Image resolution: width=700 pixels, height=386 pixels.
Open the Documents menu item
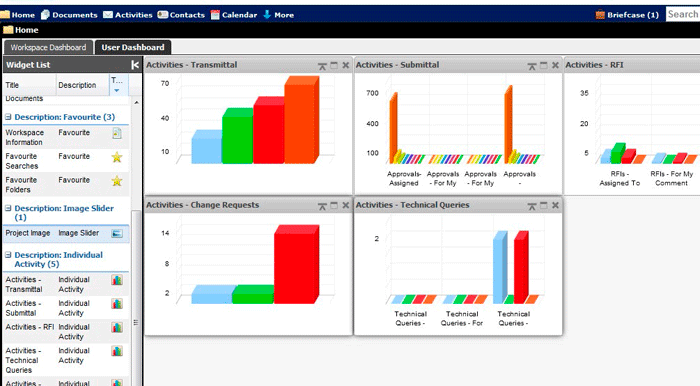(x=69, y=15)
